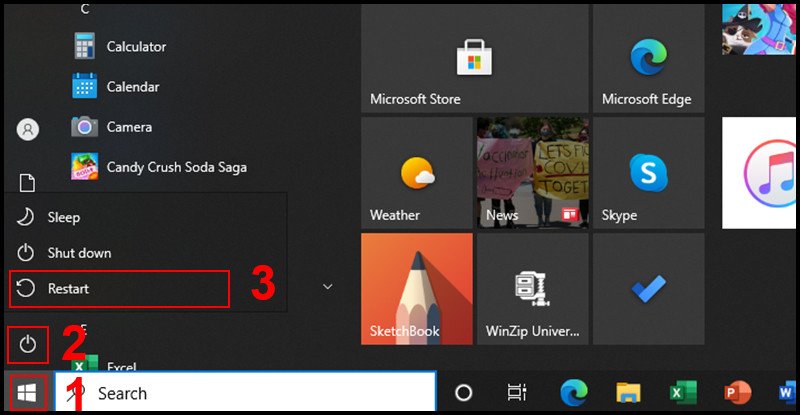Open File Explorer from the taskbar
This screenshot has width=800, height=415.
[627, 392]
